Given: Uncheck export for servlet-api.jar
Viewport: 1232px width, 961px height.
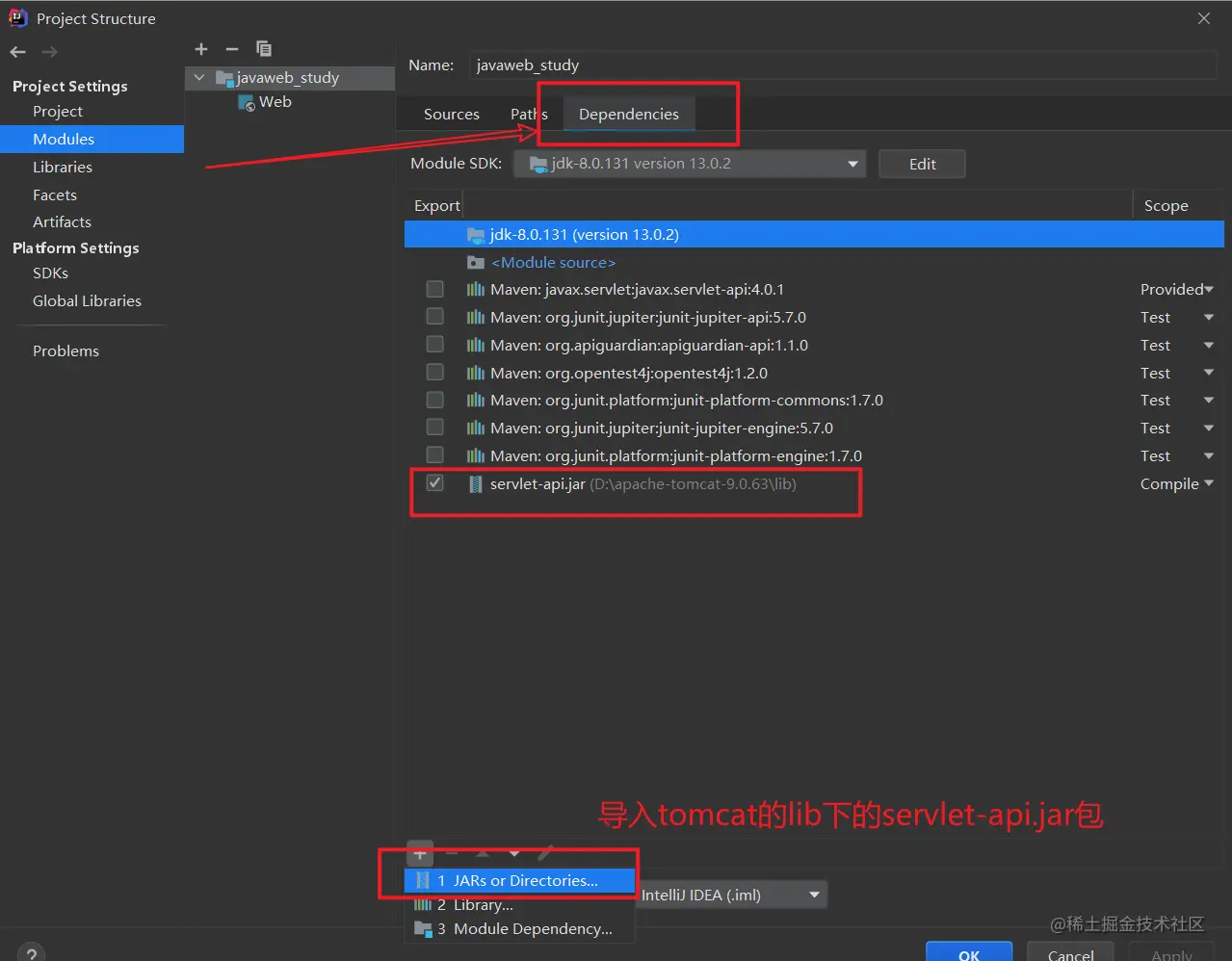Looking at the screenshot, I should (435, 483).
